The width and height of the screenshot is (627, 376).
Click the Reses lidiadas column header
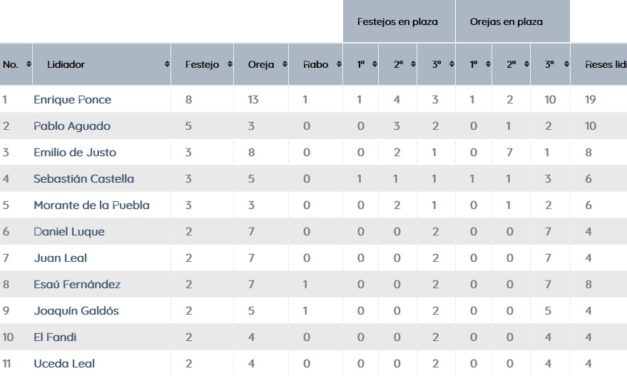pos(599,64)
